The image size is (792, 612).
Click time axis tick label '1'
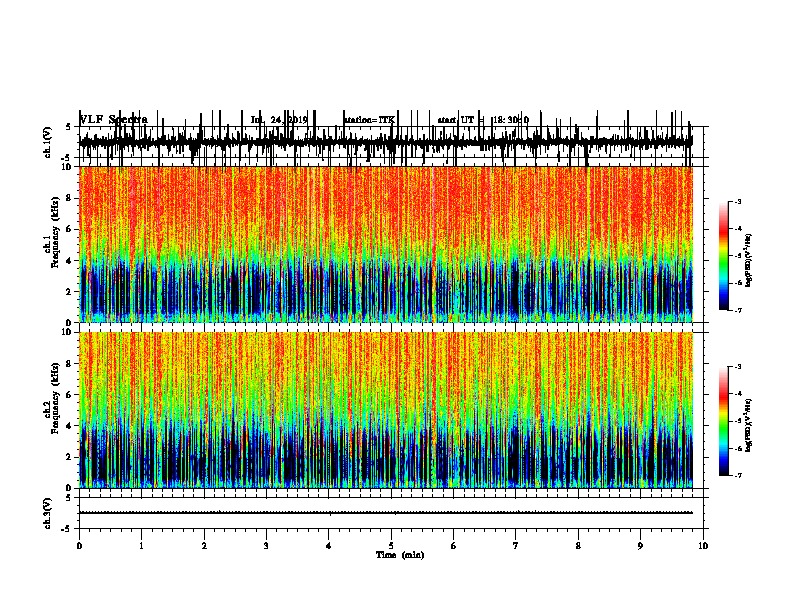[x=141, y=546]
